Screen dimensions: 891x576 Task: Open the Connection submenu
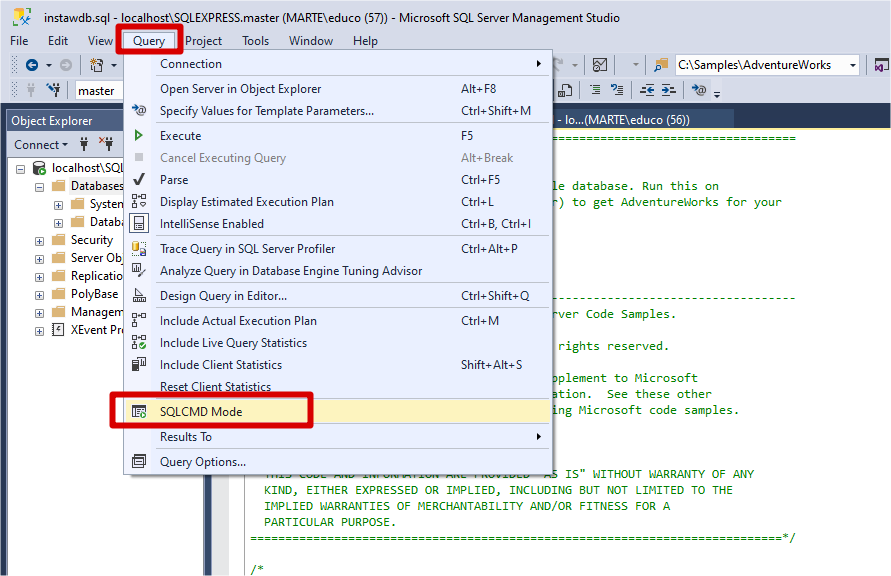[x=339, y=64]
